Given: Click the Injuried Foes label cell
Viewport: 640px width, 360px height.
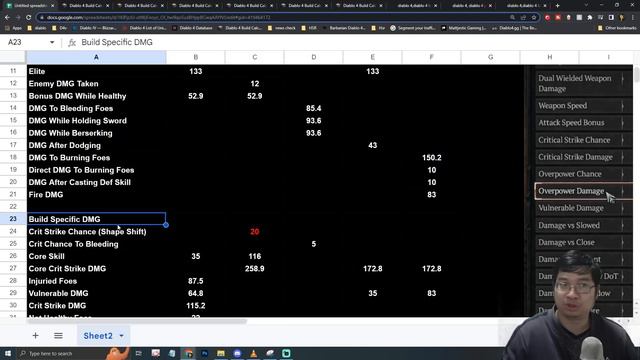Looking at the screenshot, I should pyautogui.click(x=96, y=281).
